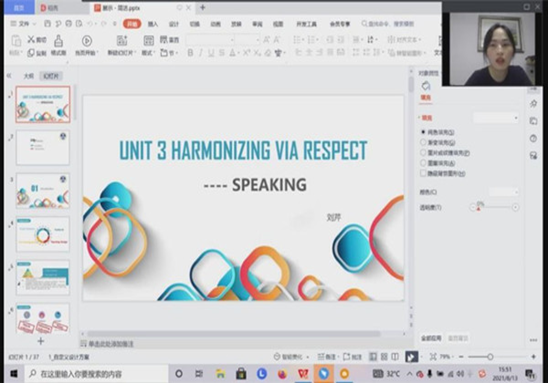
Task: Select the pattern fill radio option
Action: tap(423, 163)
